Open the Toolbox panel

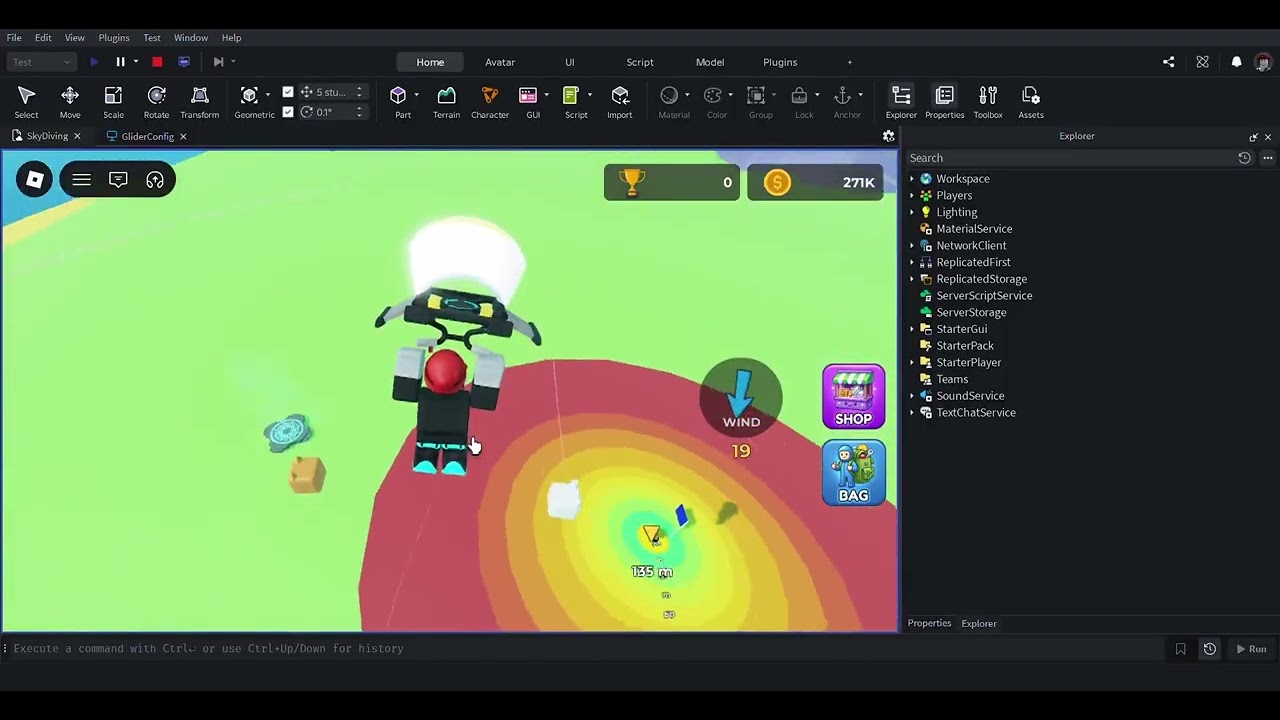coord(988,101)
